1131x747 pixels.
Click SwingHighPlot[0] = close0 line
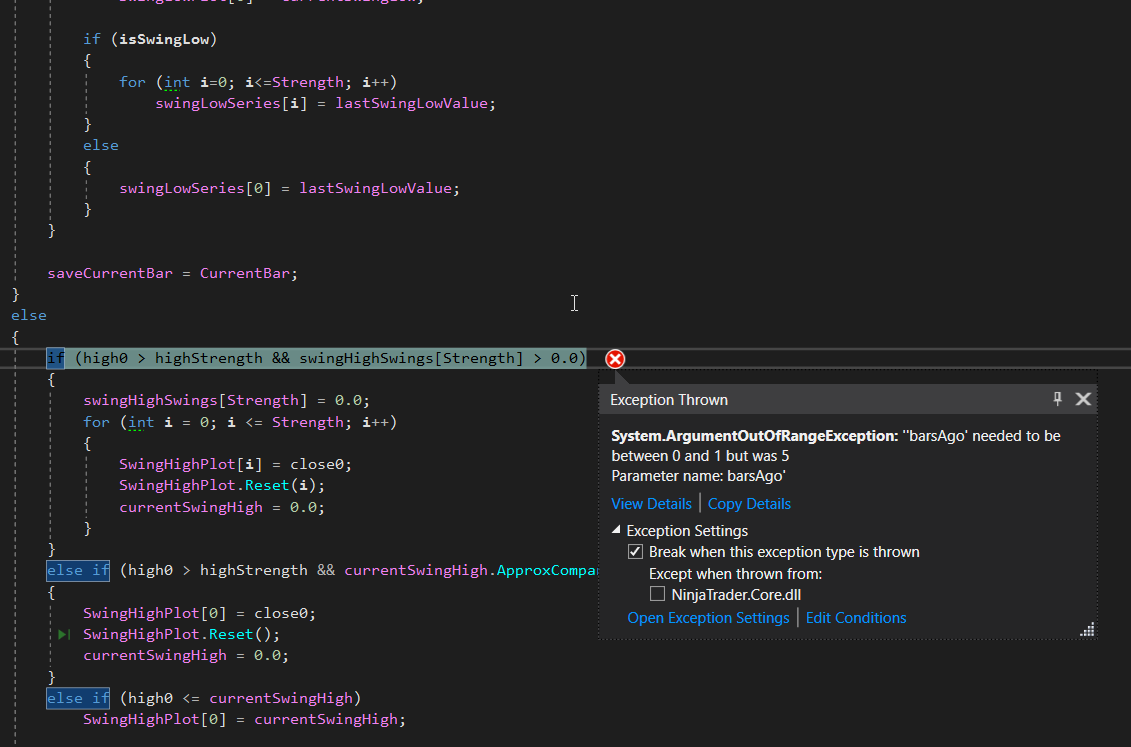tap(199, 613)
